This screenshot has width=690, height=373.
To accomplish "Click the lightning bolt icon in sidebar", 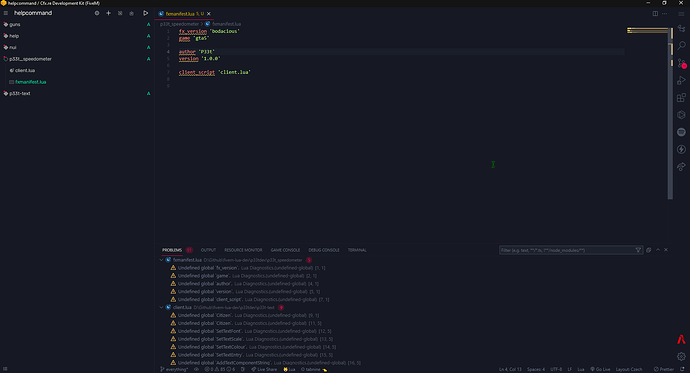I will pyautogui.click(x=681, y=150).
